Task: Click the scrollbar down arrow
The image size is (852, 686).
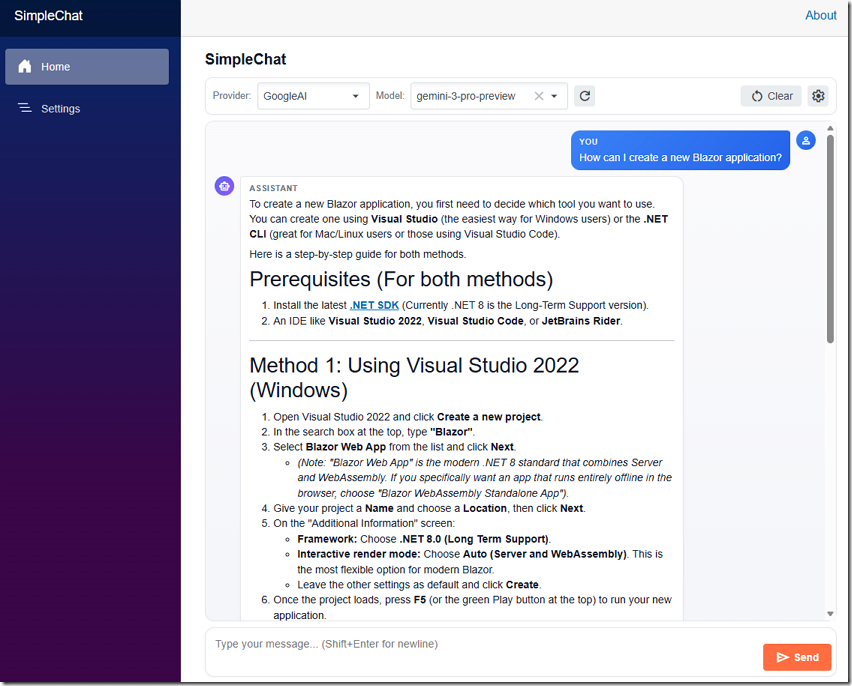Action: tap(830, 614)
